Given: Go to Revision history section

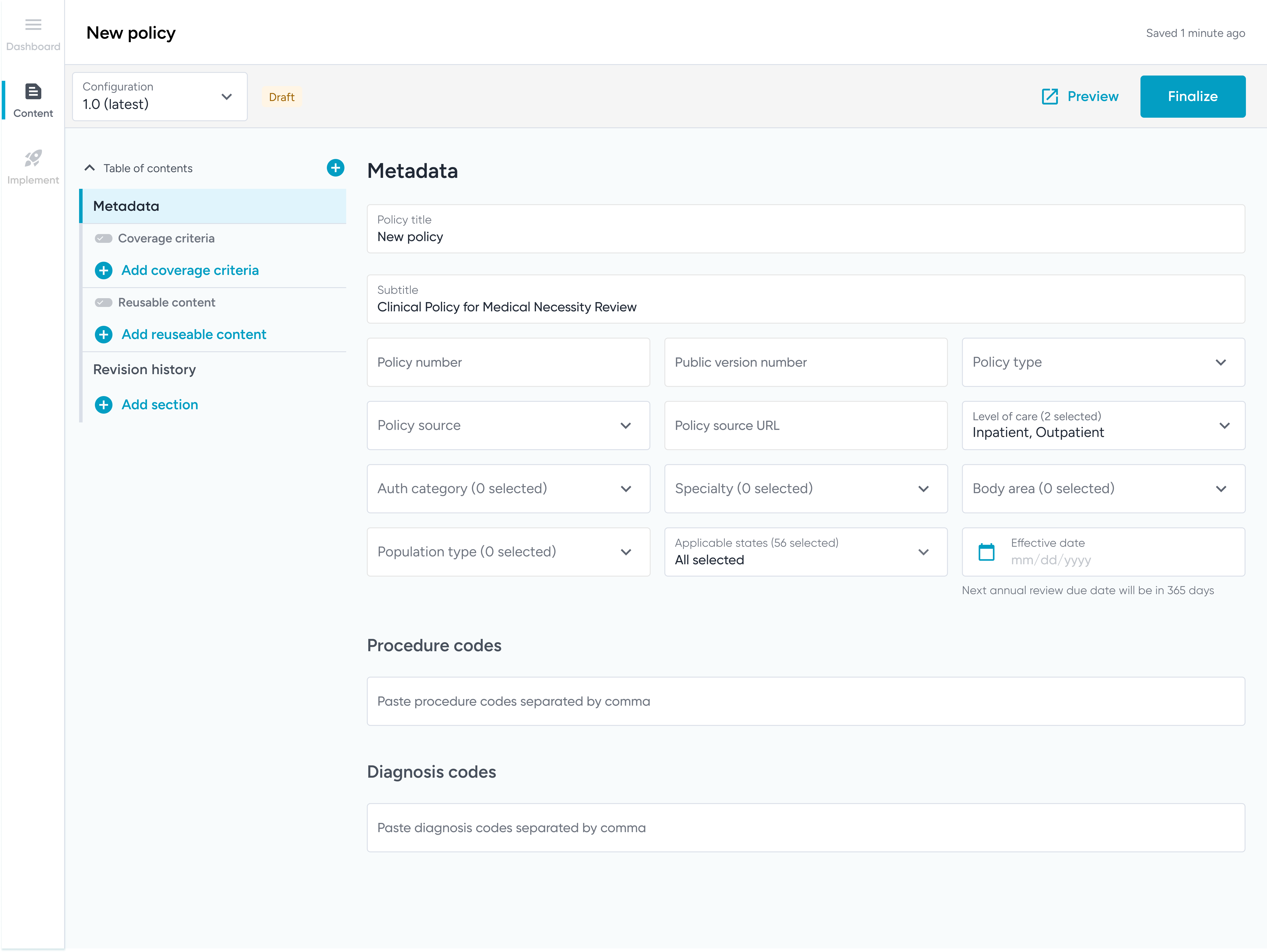Looking at the screenshot, I should 144,370.
